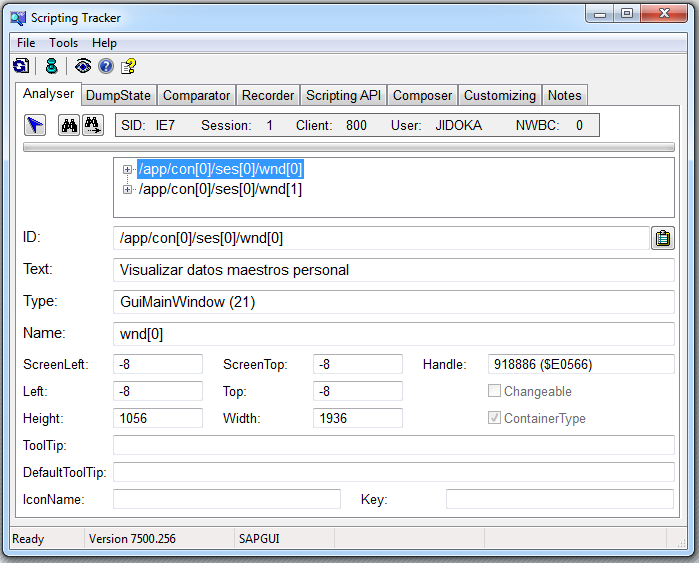Toggle the Changeable checkbox
The width and height of the screenshot is (699, 563).
[494, 392]
